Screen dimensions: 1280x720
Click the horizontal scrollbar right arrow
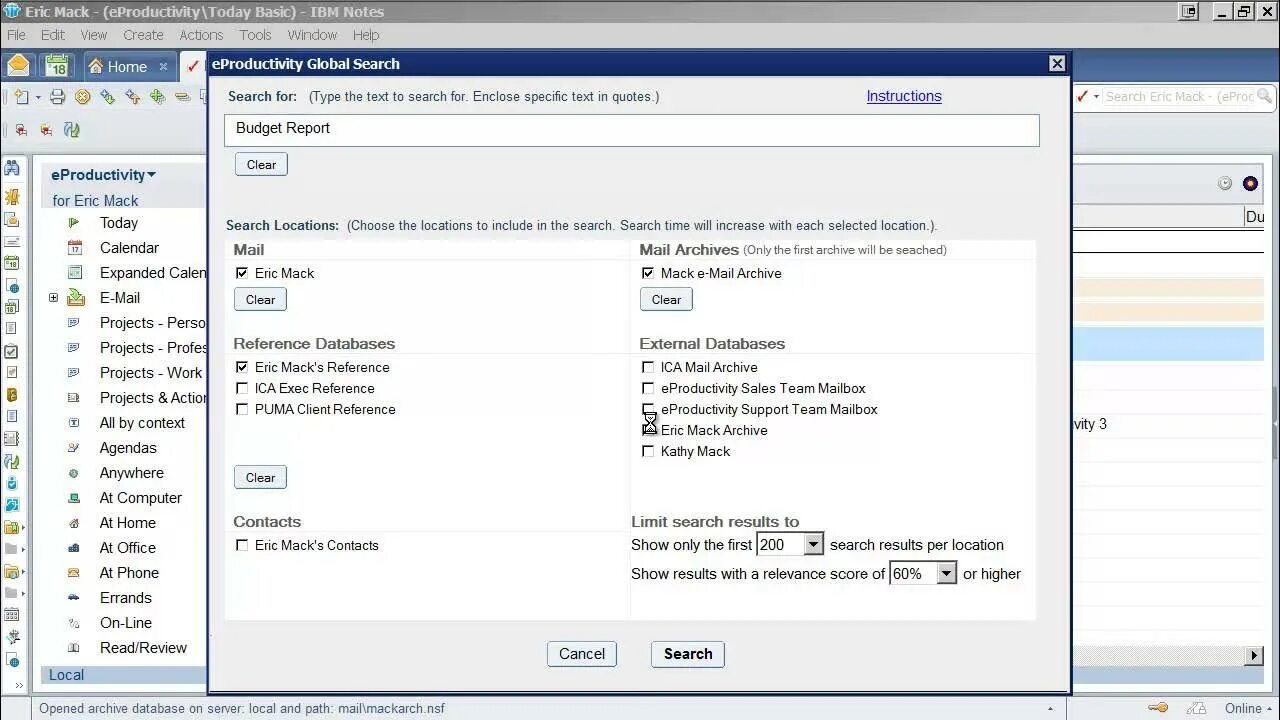(x=1254, y=655)
